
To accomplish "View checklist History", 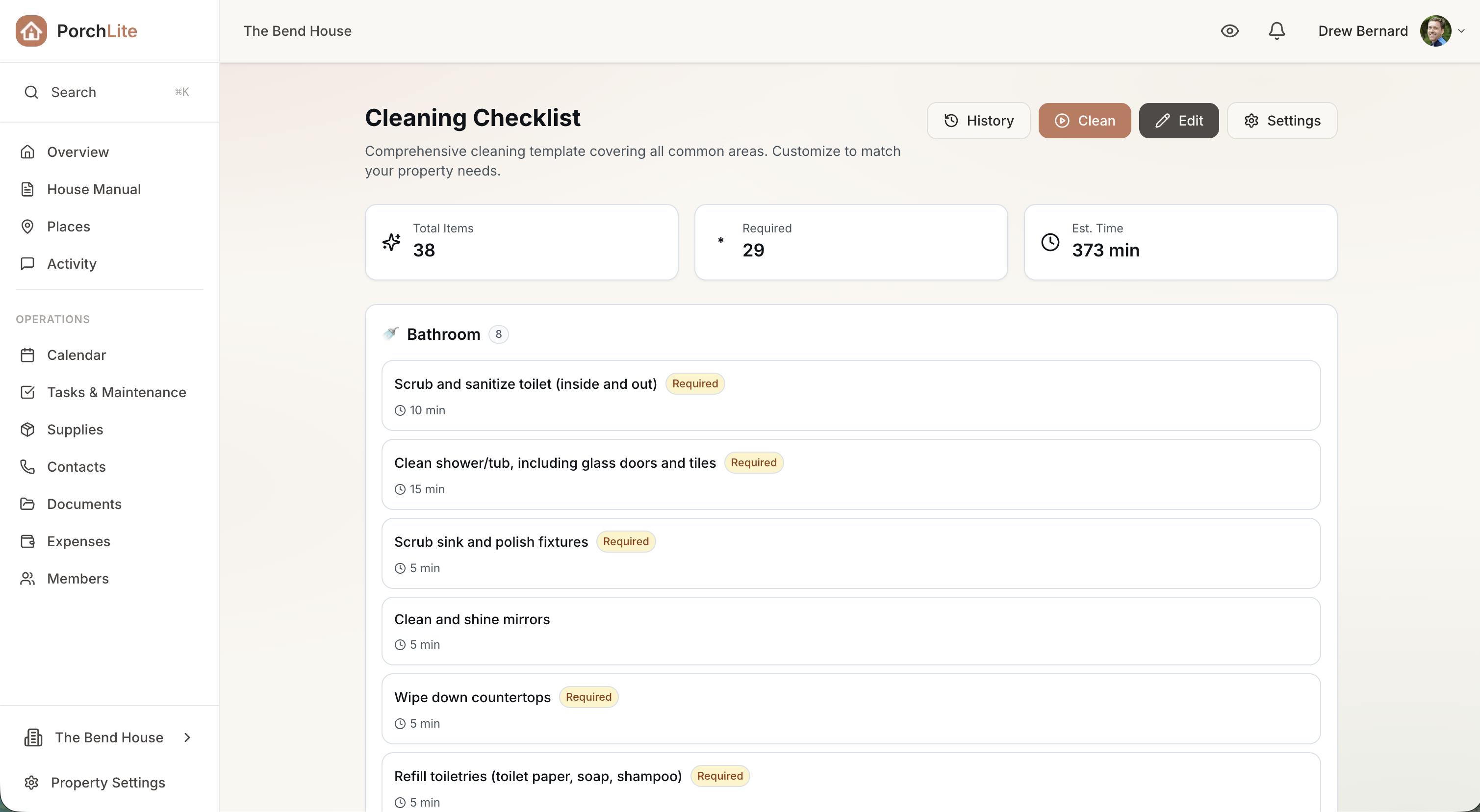I will click(978, 121).
